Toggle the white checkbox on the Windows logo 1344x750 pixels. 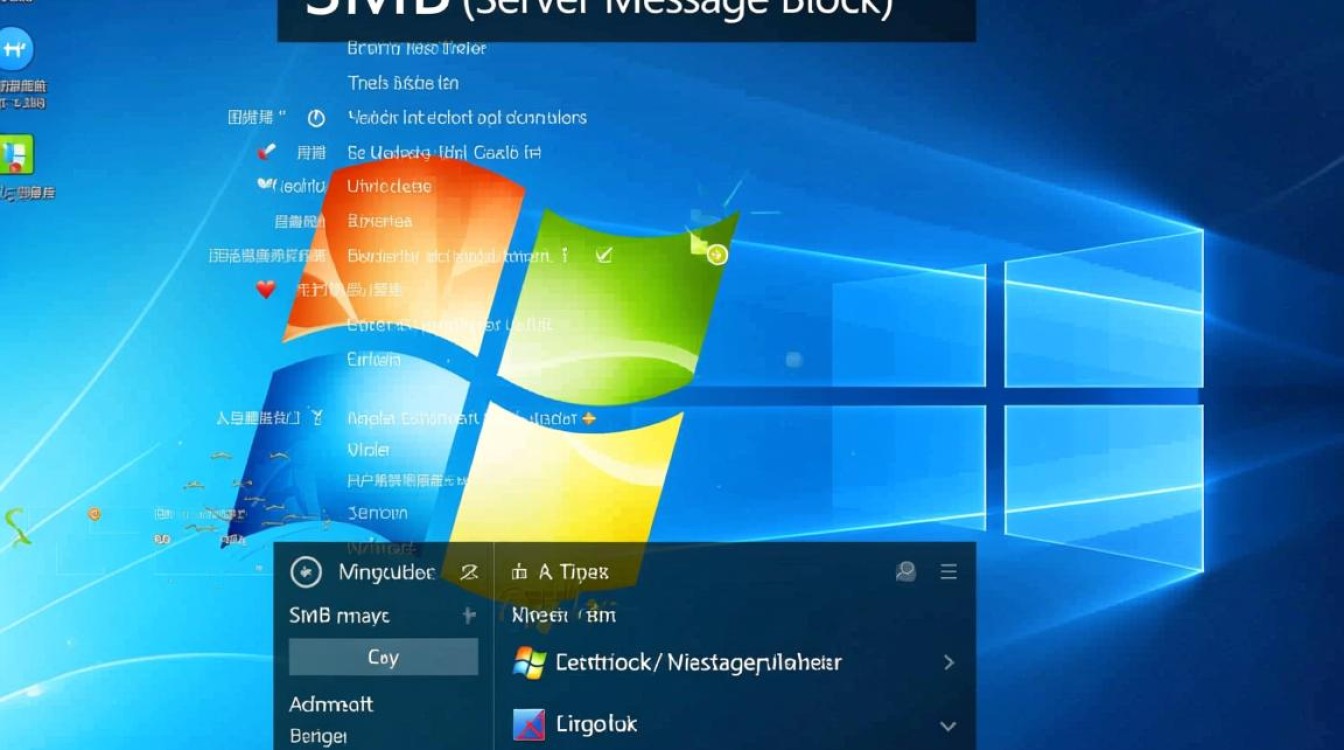603,255
